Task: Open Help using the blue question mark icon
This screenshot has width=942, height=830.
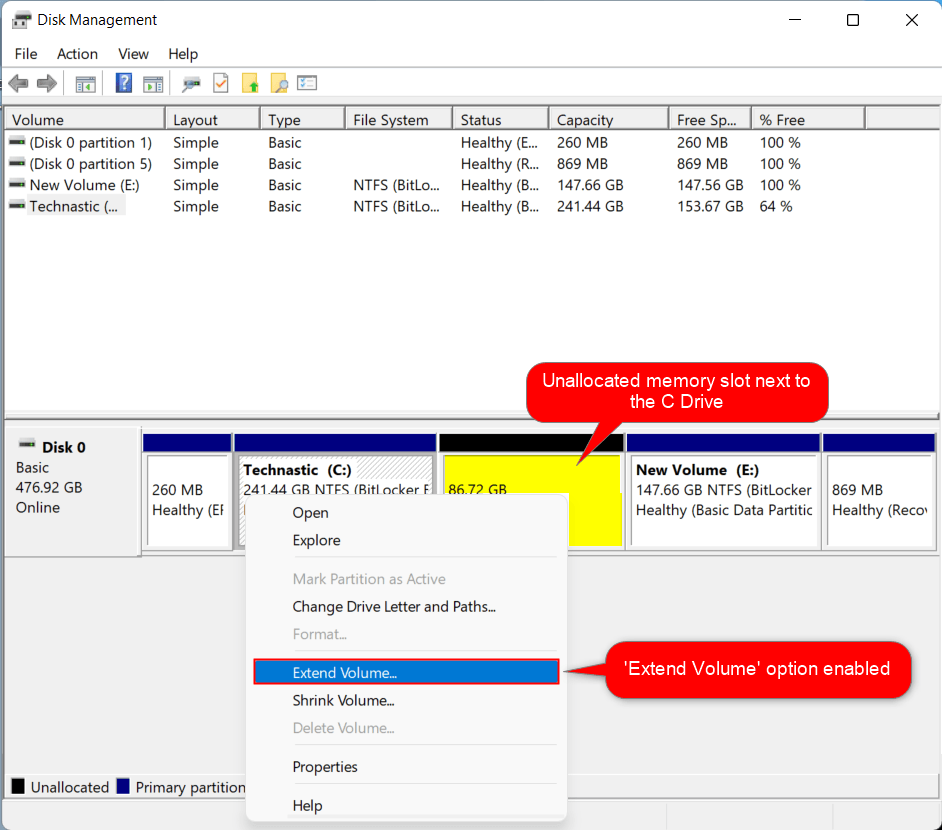Action: (123, 83)
